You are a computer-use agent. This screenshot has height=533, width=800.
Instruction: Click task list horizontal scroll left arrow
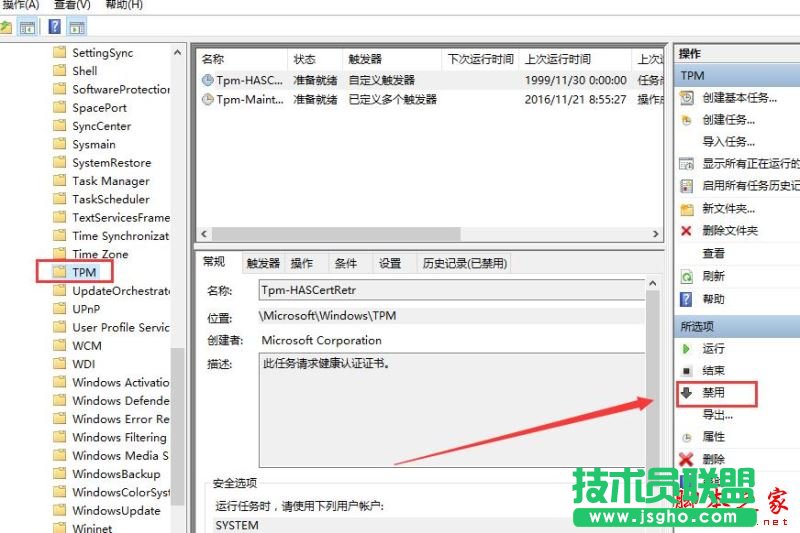[x=204, y=234]
